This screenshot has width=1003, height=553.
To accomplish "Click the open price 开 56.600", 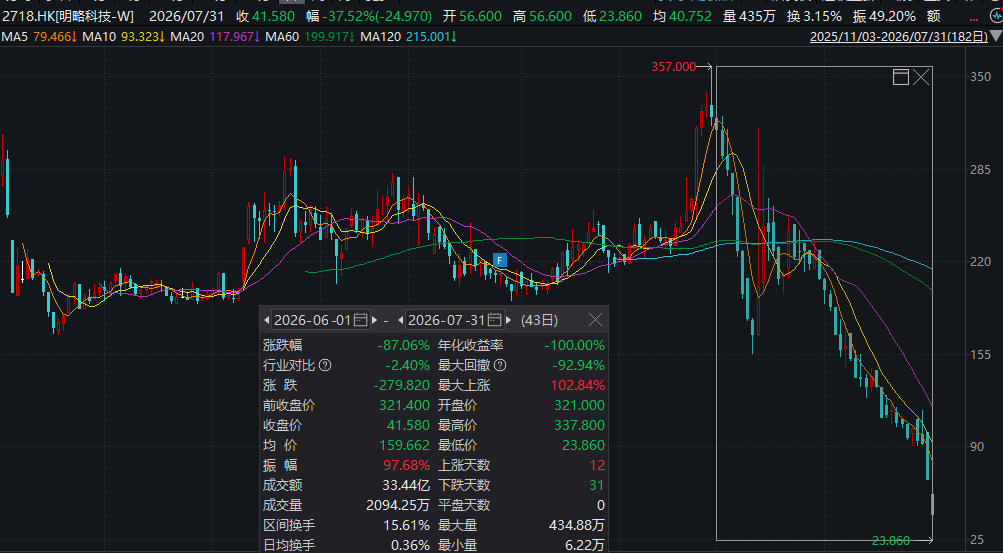I will tap(472, 16).
